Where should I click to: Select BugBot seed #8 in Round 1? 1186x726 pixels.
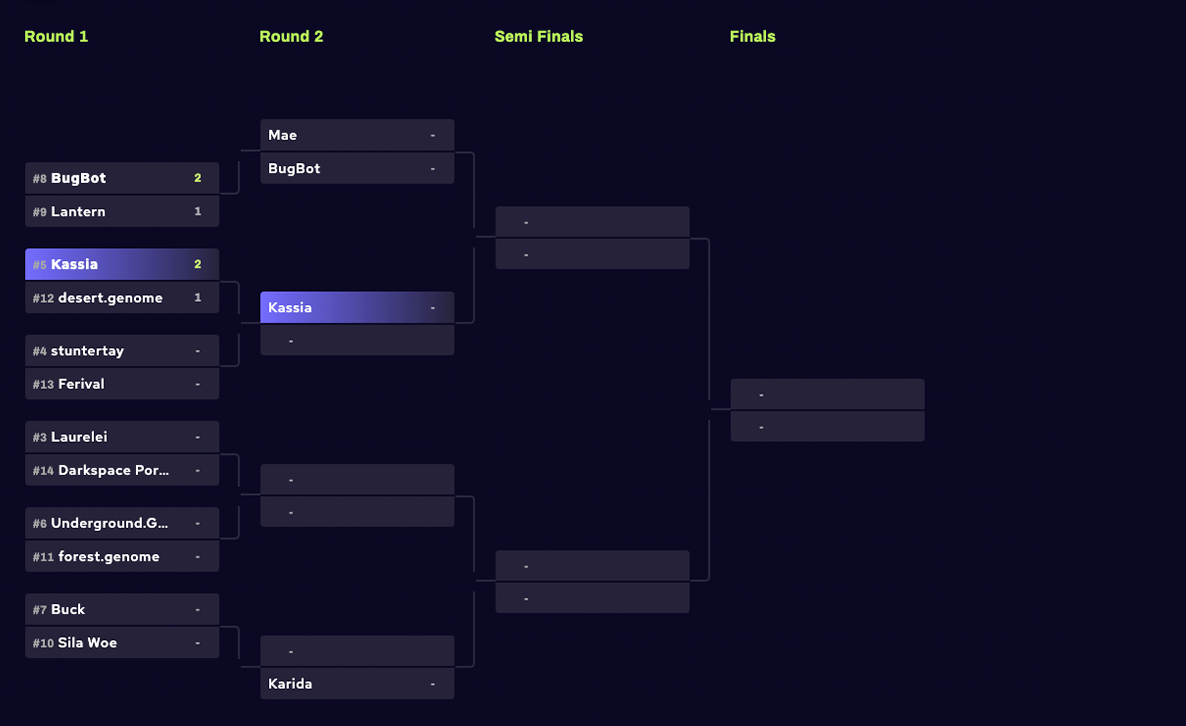click(x=121, y=178)
